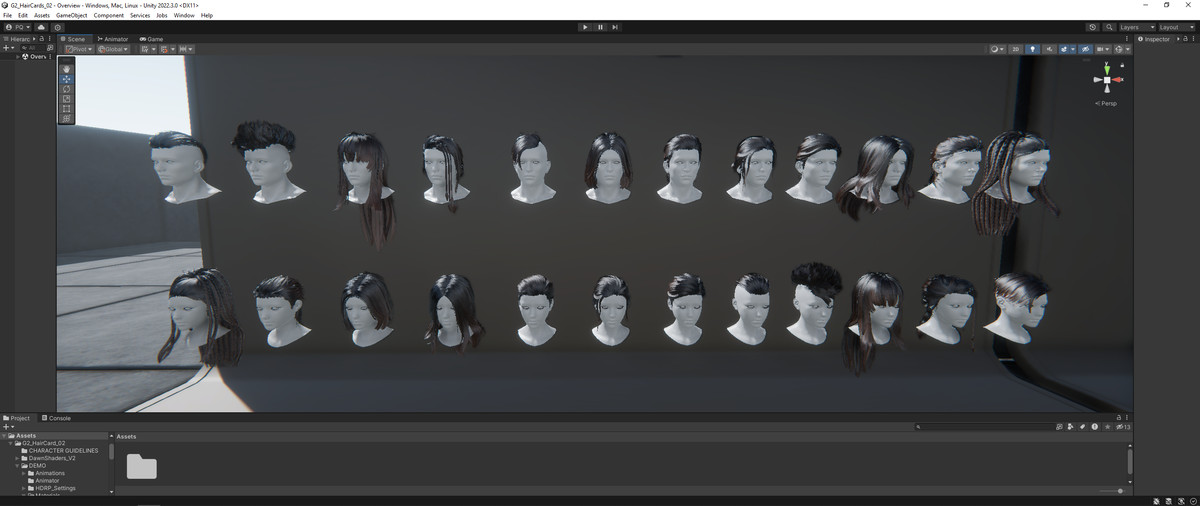Open the File menu
The height and width of the screenshot is (506, 1200).
pos(8,15)
